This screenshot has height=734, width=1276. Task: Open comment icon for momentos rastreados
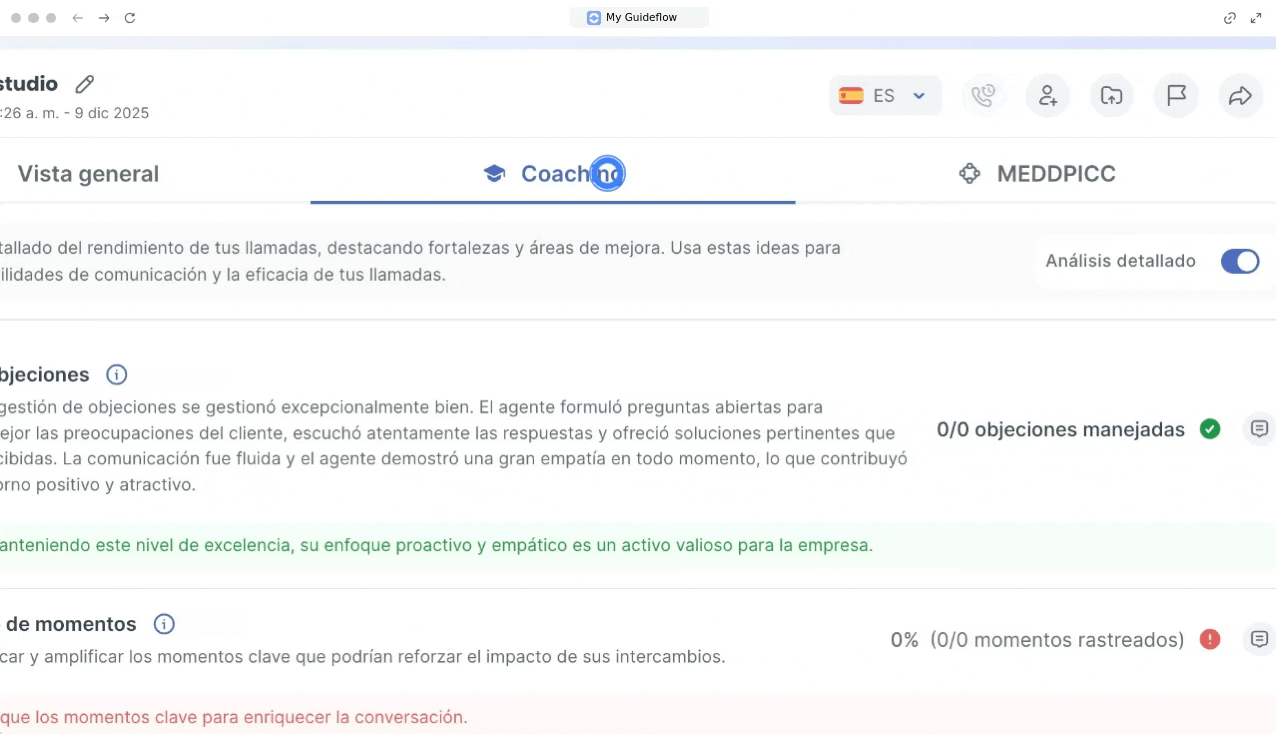1259,639
